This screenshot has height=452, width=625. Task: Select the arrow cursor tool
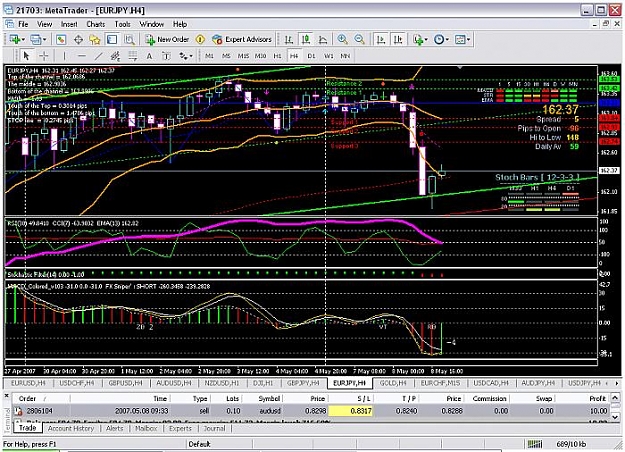[x=26, y=56]
